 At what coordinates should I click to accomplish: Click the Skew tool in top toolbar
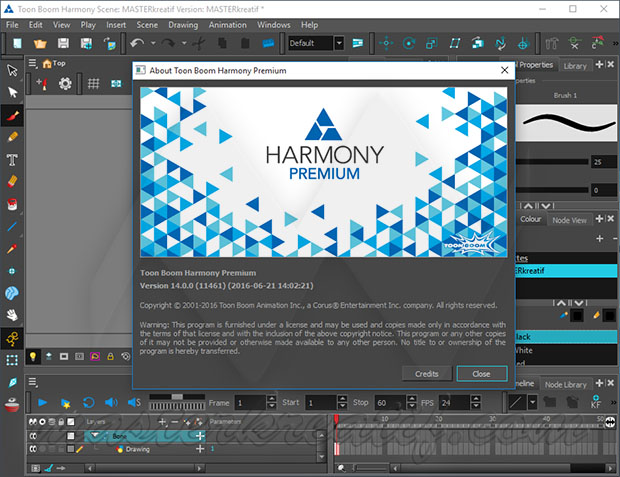click(455, 43)
